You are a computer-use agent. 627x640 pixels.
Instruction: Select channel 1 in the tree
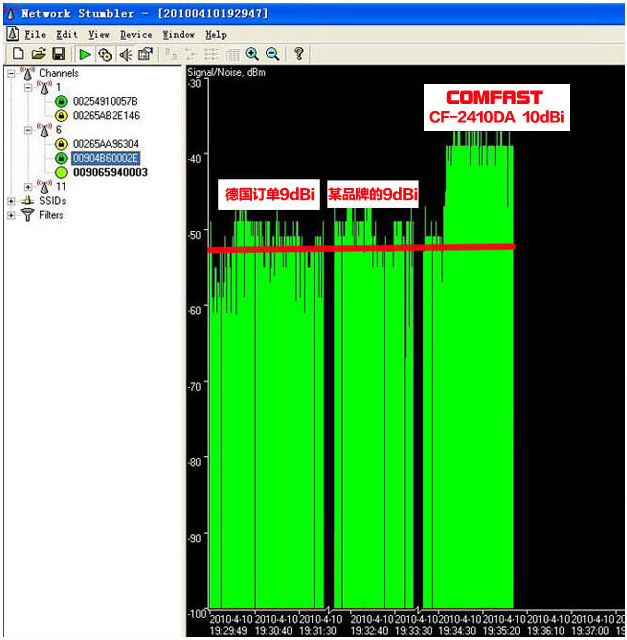(58, 87)
